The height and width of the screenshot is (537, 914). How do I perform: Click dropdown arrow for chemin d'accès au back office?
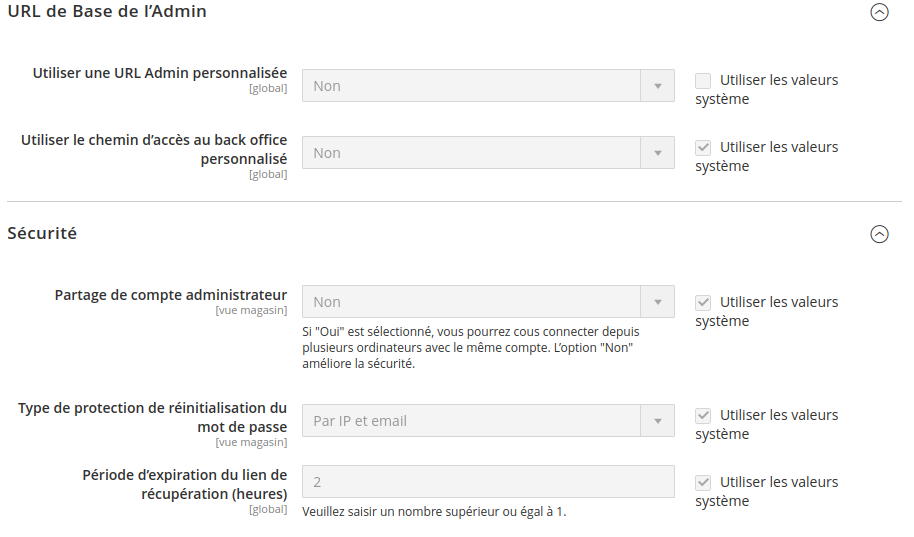pos(657,153)
